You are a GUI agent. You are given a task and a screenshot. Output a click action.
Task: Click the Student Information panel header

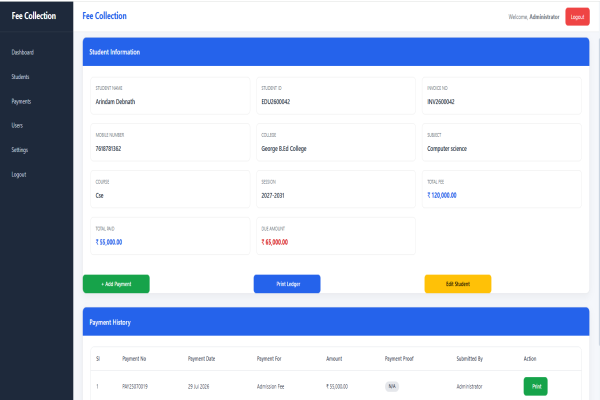336,52
